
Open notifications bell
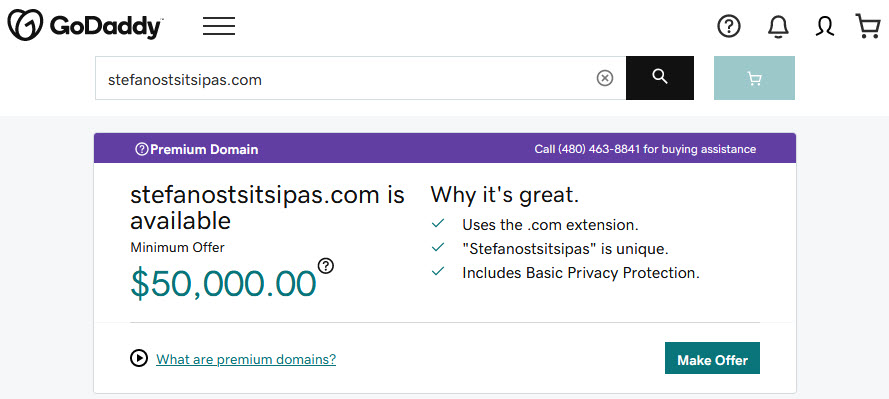click(x=778, y=26)
